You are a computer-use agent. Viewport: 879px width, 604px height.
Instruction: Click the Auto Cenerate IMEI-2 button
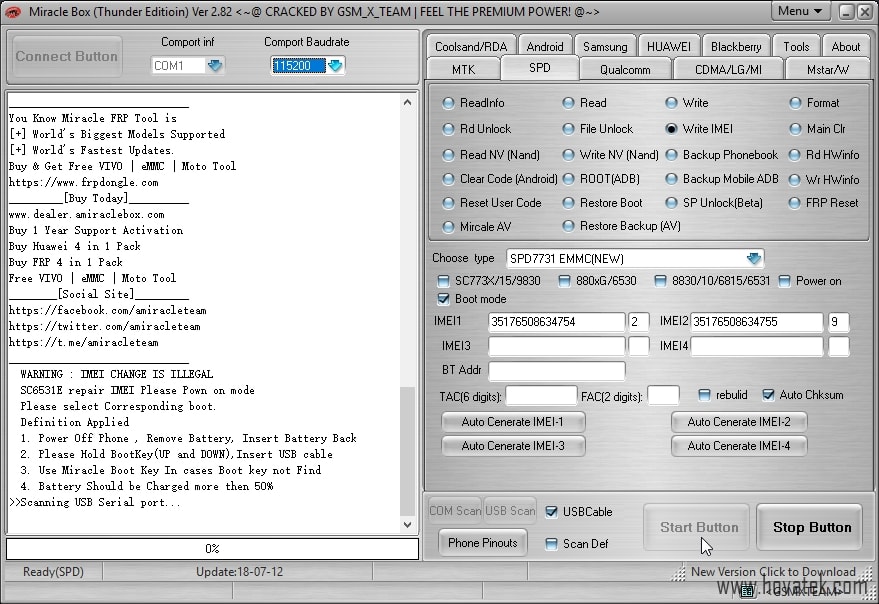(x=739, y=422)
